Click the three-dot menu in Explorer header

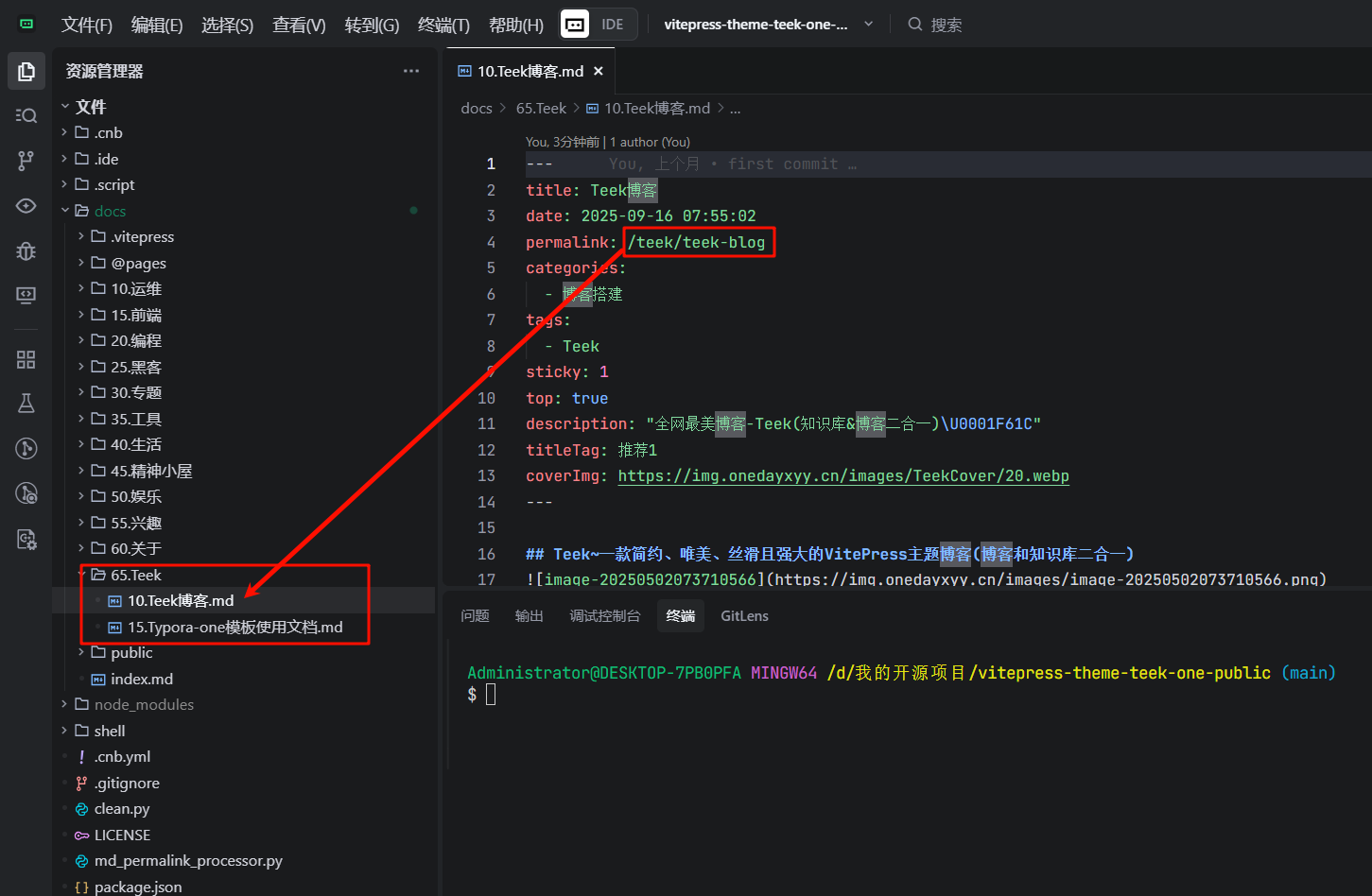pos(410,71)
